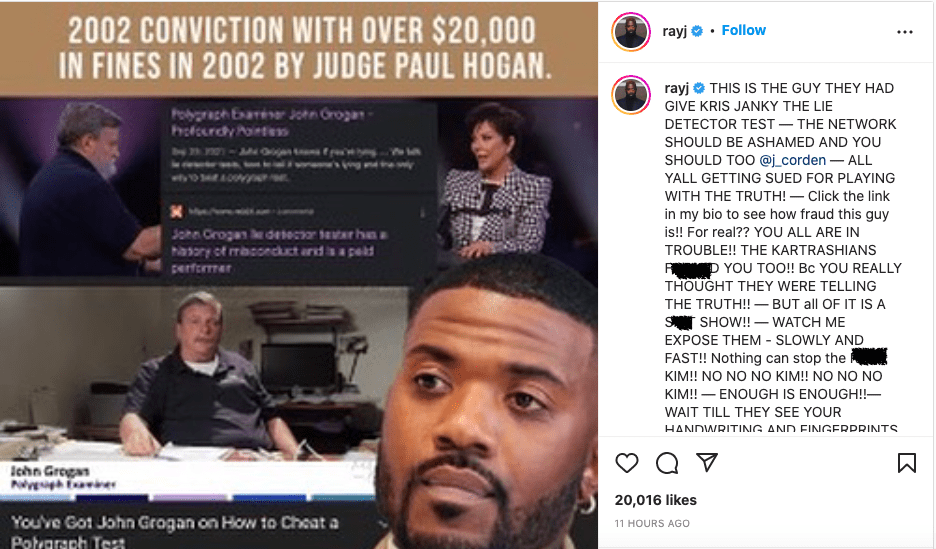936x549 pixels.
Task: Click the verified badge next to rayj in caption
Action: (699, 88)
